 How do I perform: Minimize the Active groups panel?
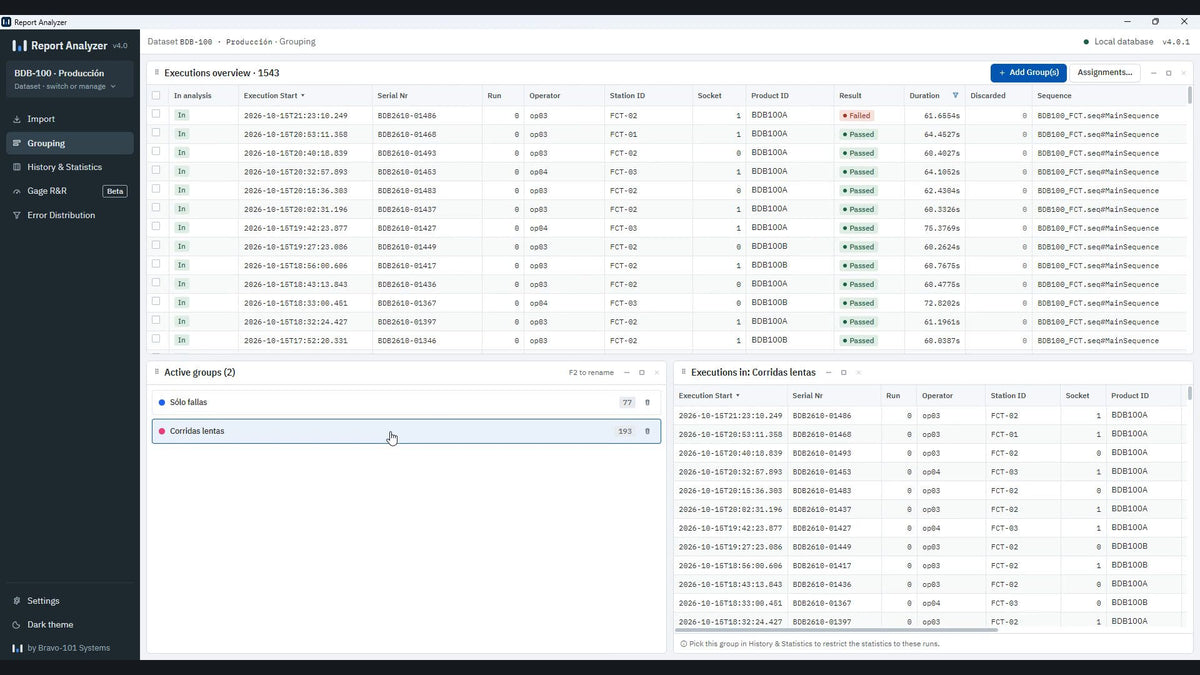(627, 372)
